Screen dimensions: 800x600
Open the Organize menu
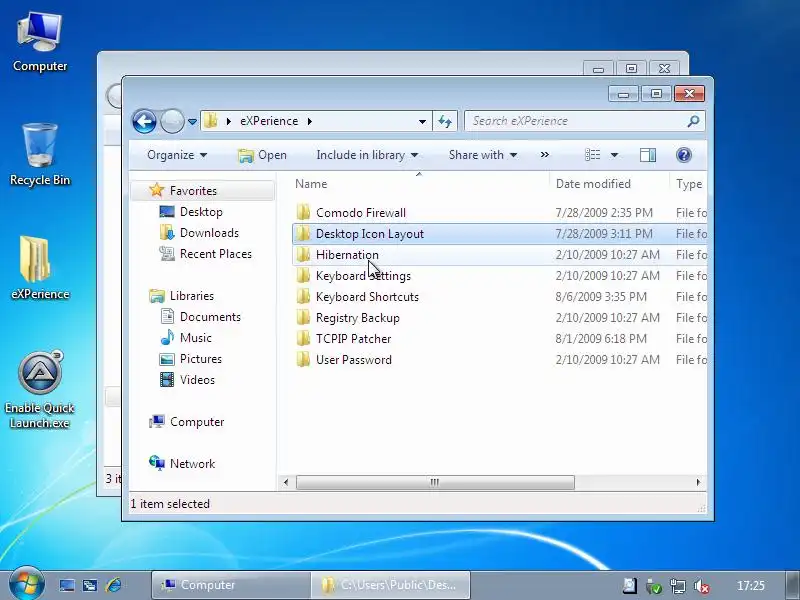[x=177, y=155]
